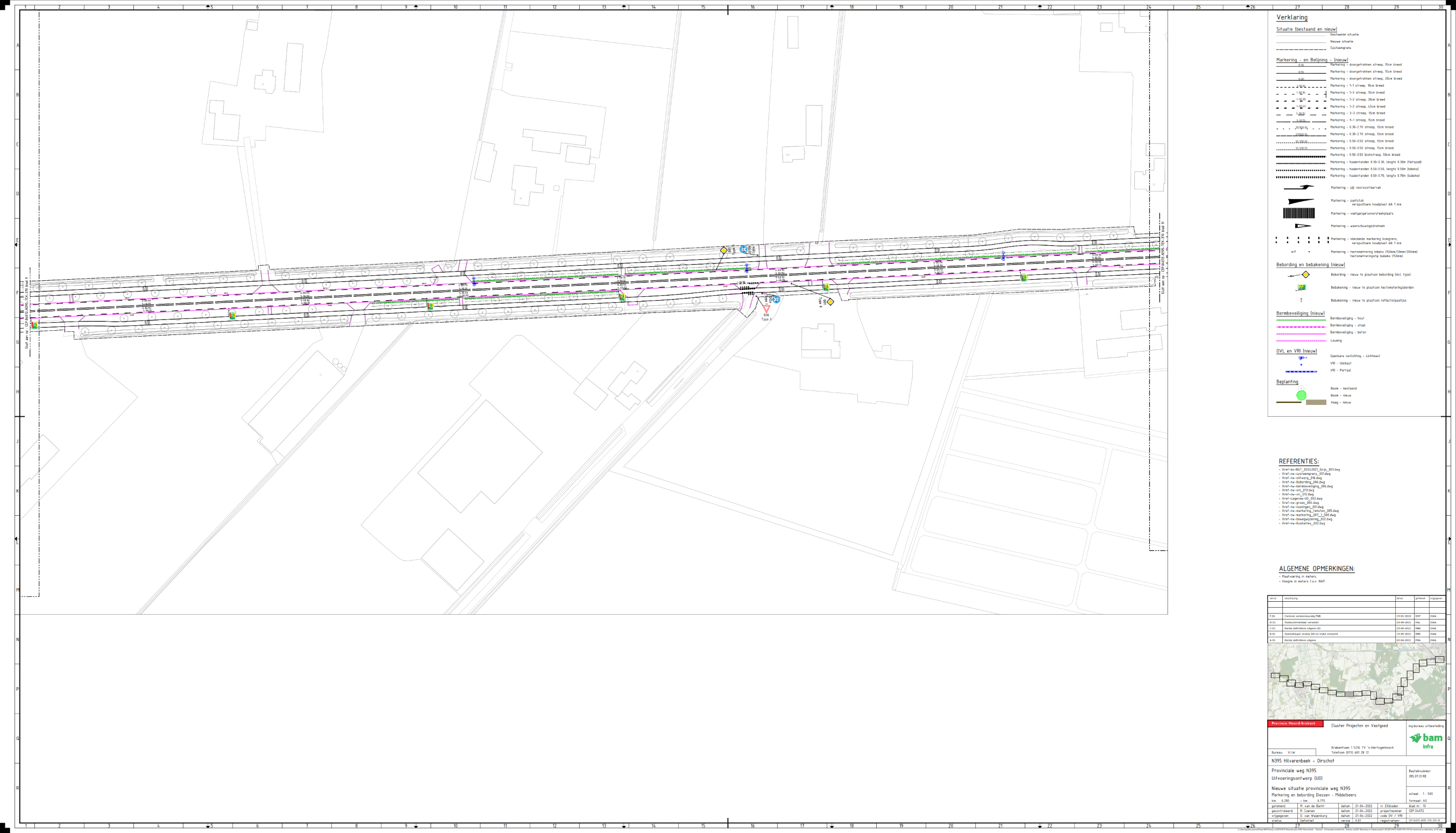Click the leftmost hectometer board on the road
Image resolution: width=1456 pixels, height=833 pixels.
[x=35, y=325]
